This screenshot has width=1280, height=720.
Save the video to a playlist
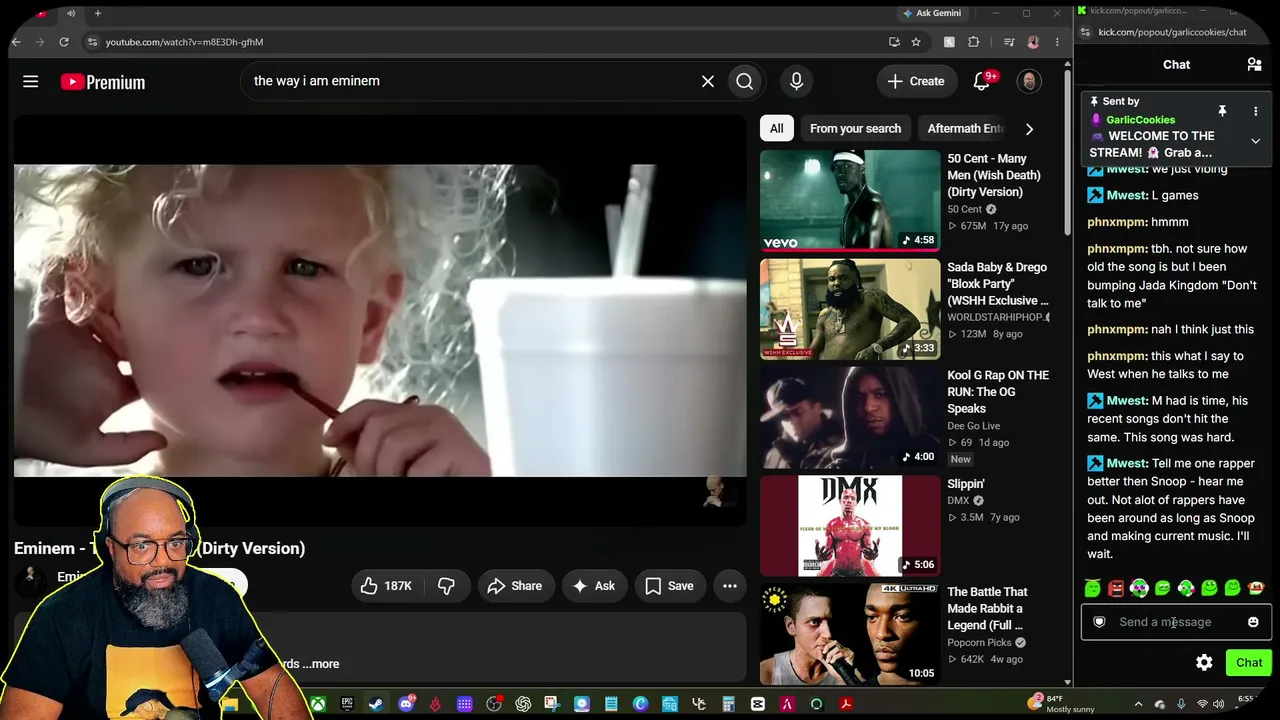click(x=669, y=586)
